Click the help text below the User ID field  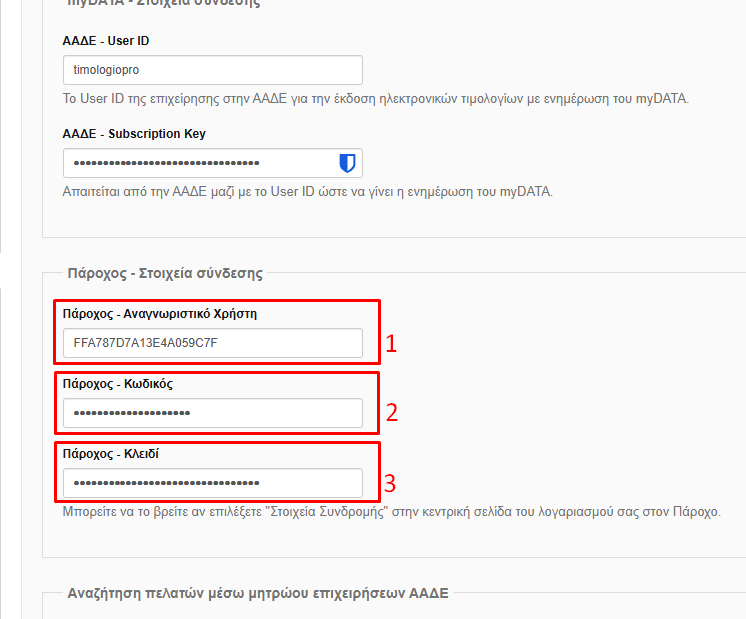point(376,99)
